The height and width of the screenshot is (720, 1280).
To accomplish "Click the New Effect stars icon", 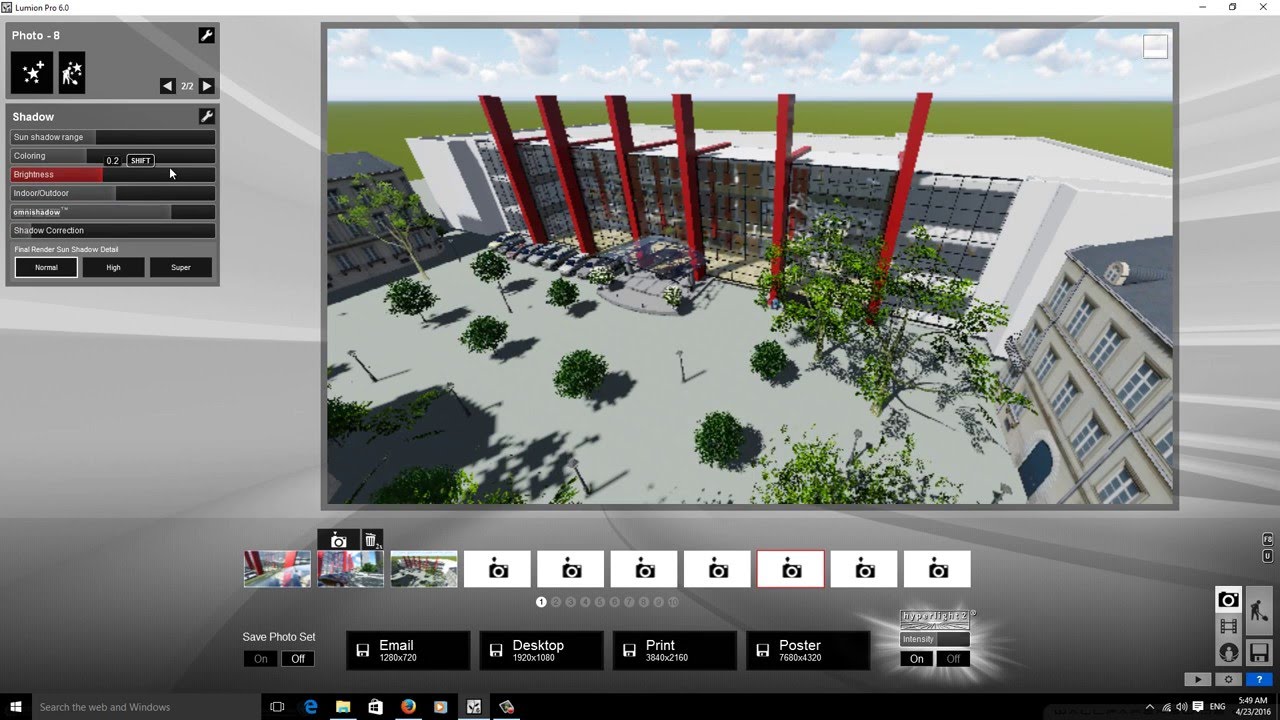I will [31, 73].
